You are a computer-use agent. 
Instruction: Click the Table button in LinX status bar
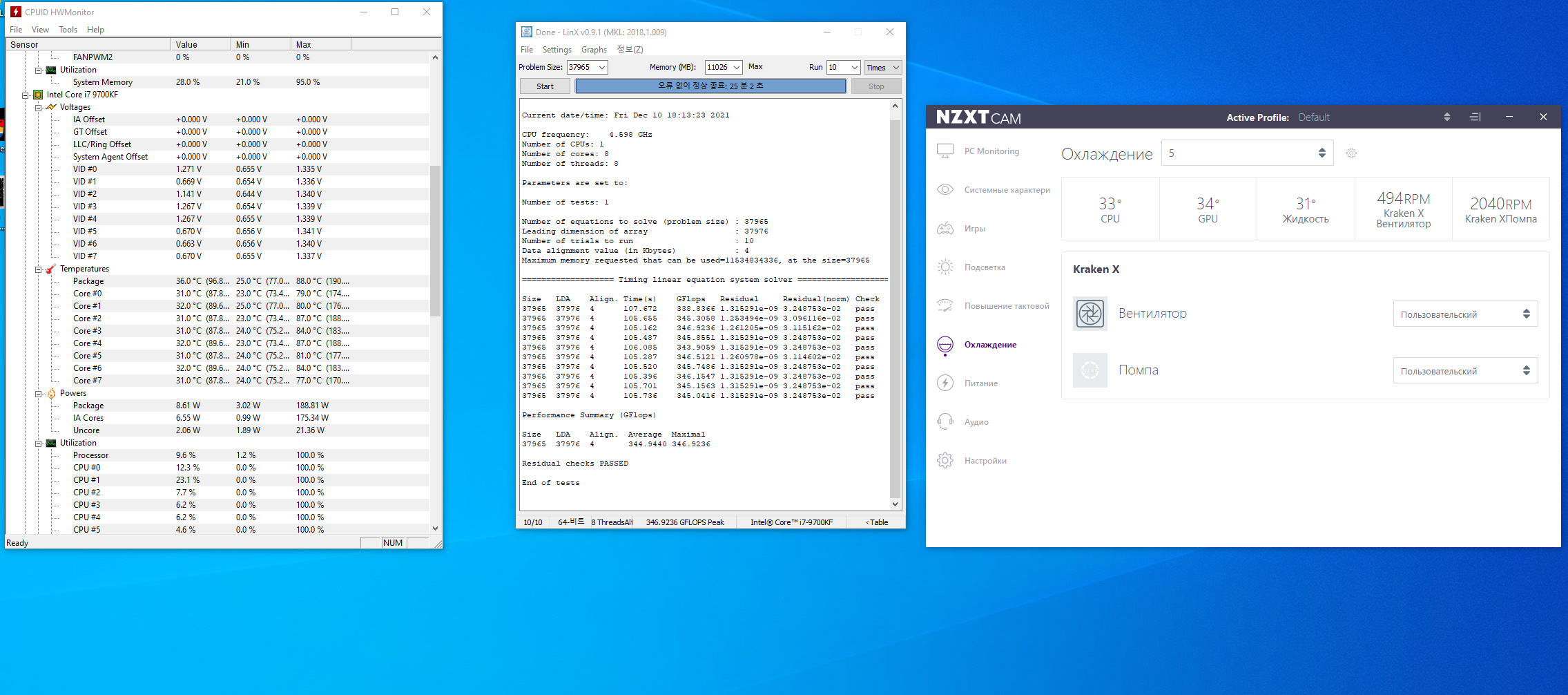[x=878, y=522]
